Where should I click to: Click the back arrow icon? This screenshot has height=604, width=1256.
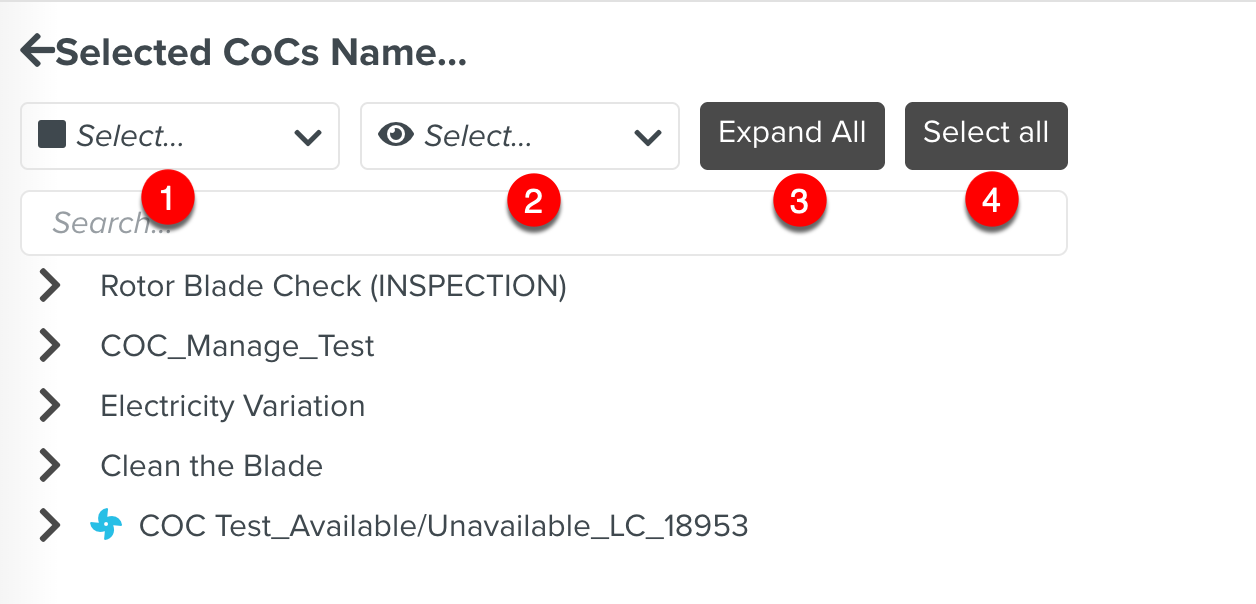[36, 51]
